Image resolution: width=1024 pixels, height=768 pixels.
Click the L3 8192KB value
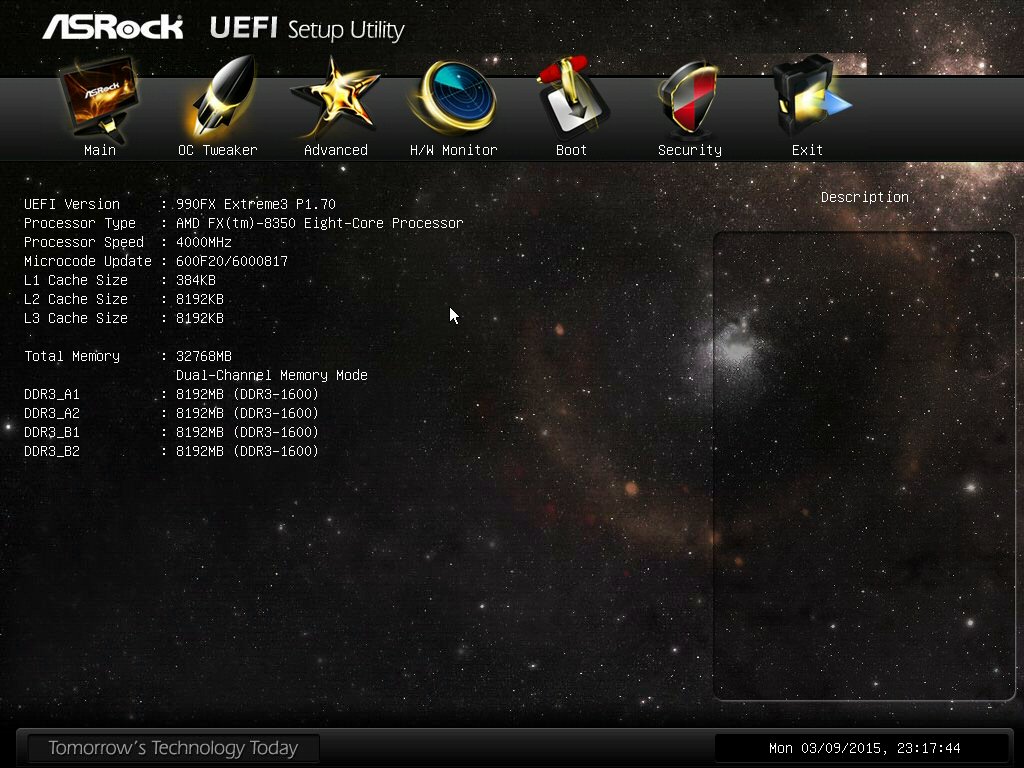(200, 318)
